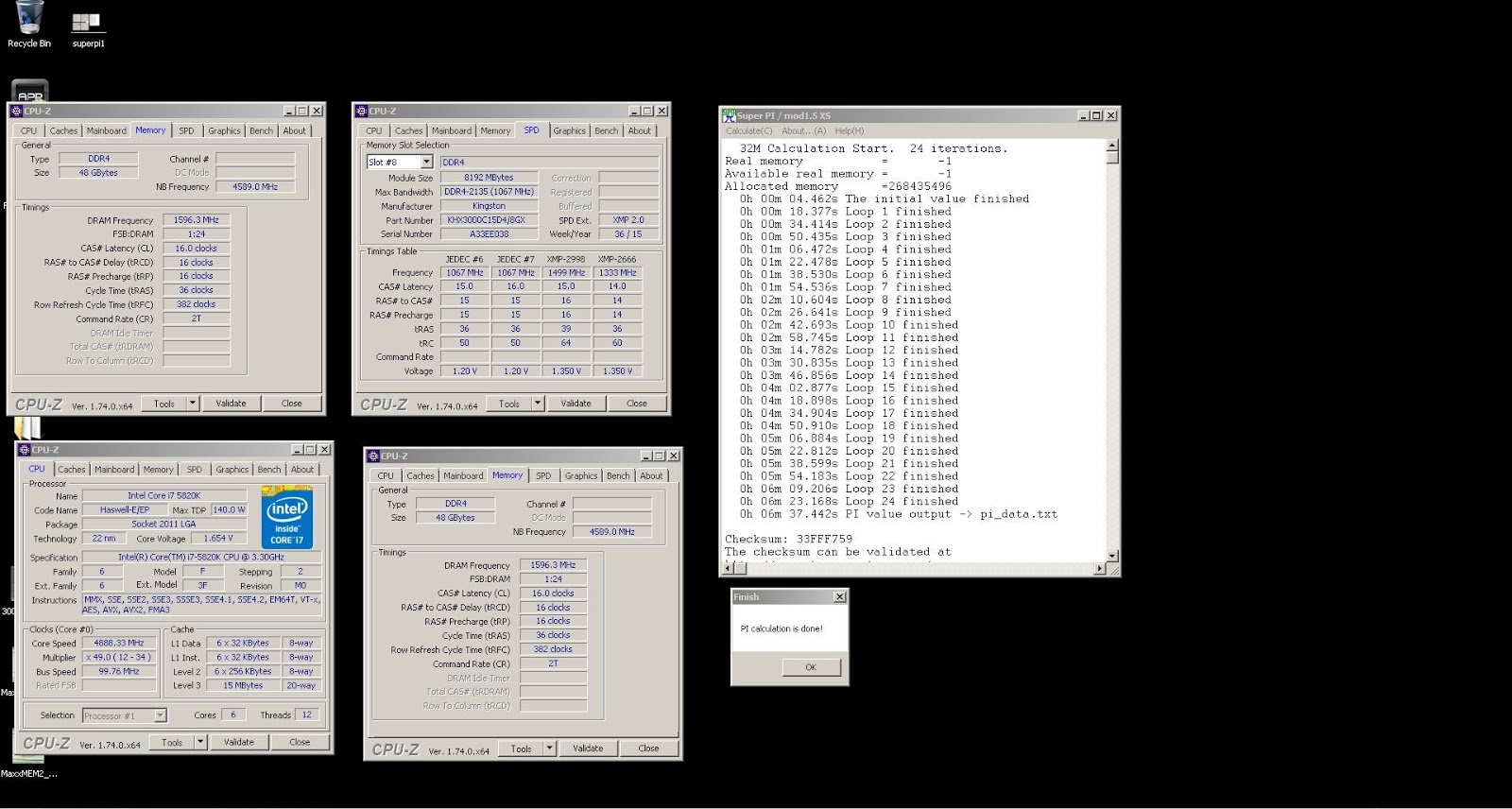Open the Slot #8 memory slot dropdown
1512x809 pixels.
coord(426,163)
